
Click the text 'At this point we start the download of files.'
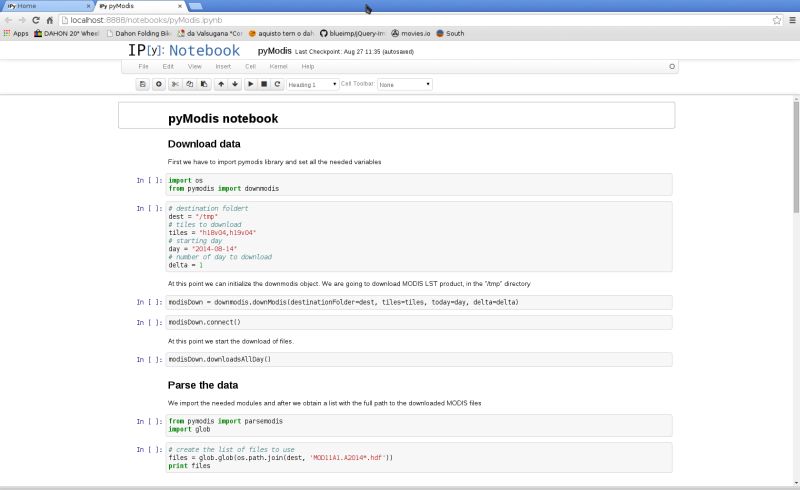pyautogui.click(x=231, y=341)
